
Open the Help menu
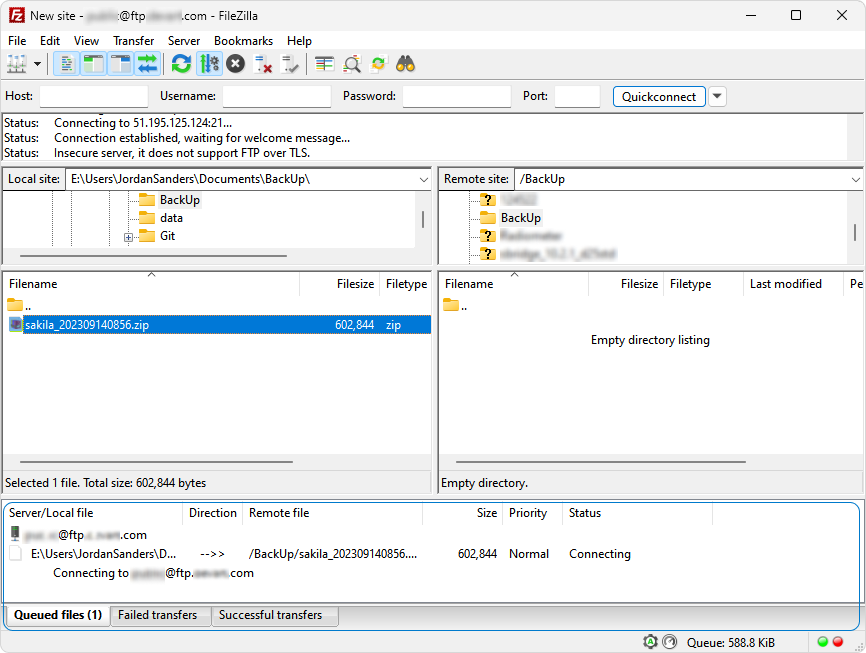(299, 41)
